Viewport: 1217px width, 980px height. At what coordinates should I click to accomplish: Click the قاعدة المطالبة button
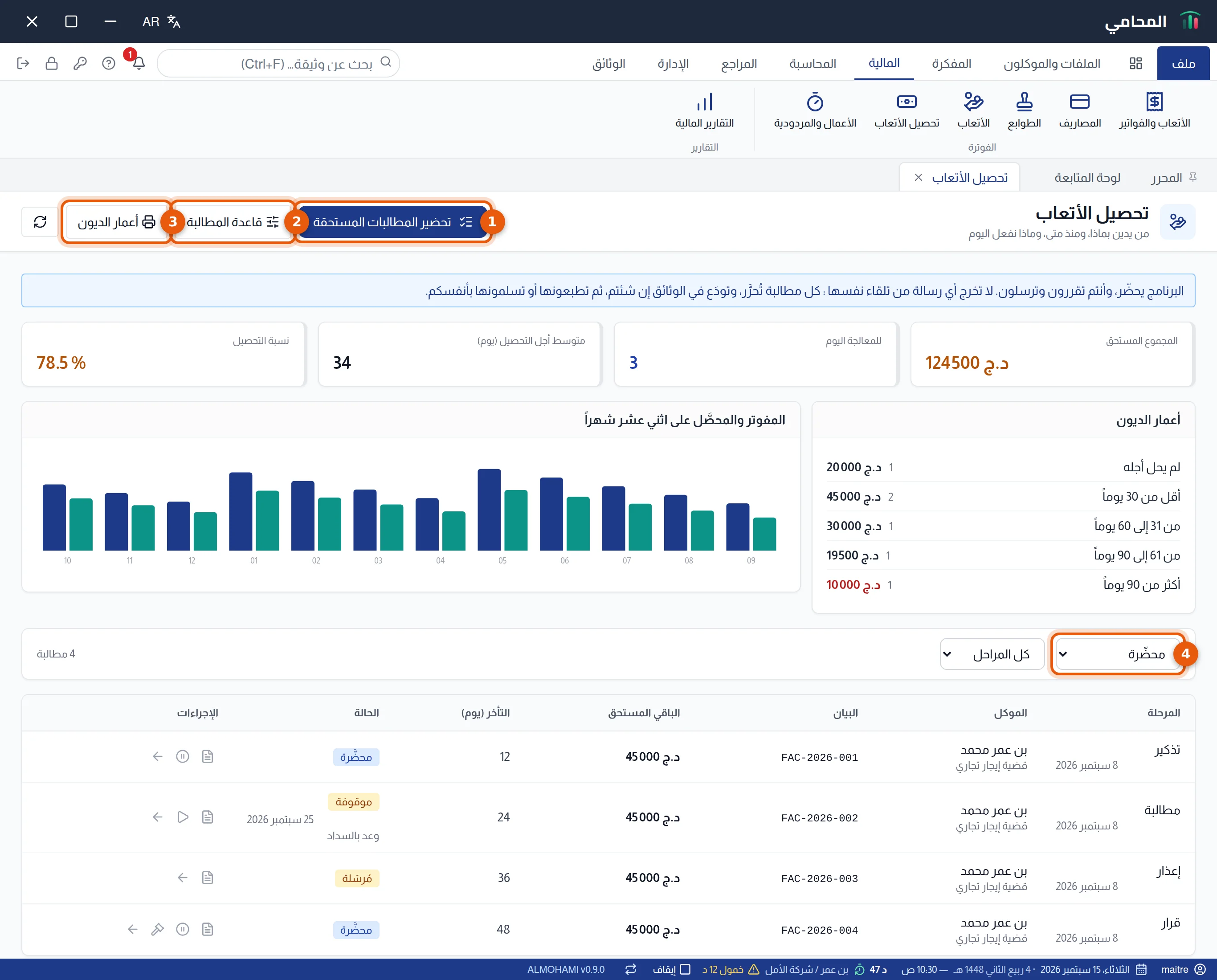click(x=233, y=222)
